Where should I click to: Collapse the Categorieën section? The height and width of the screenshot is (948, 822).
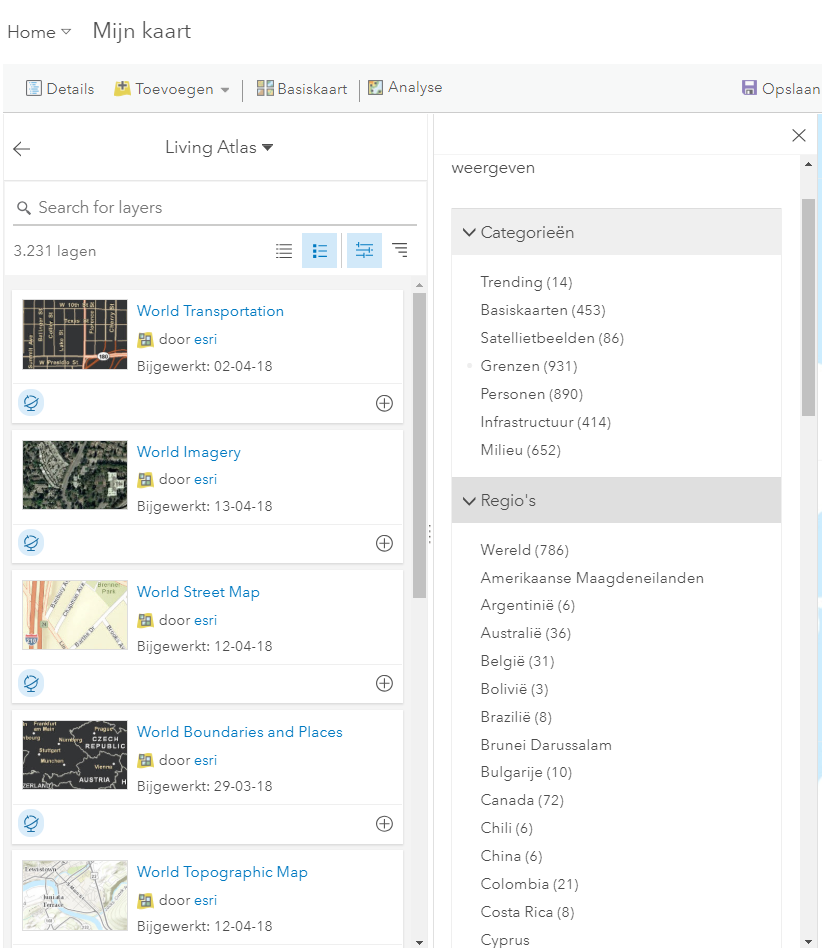click(469, 232)
